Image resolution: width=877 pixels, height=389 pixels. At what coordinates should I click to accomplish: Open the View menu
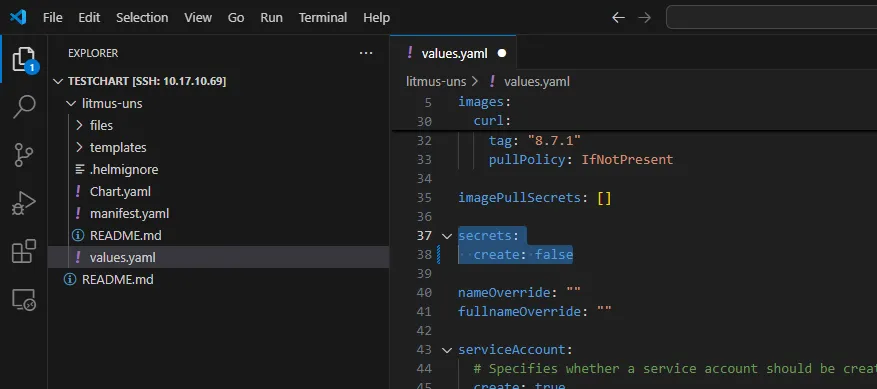pyautogui.click(x=198, y=17)
